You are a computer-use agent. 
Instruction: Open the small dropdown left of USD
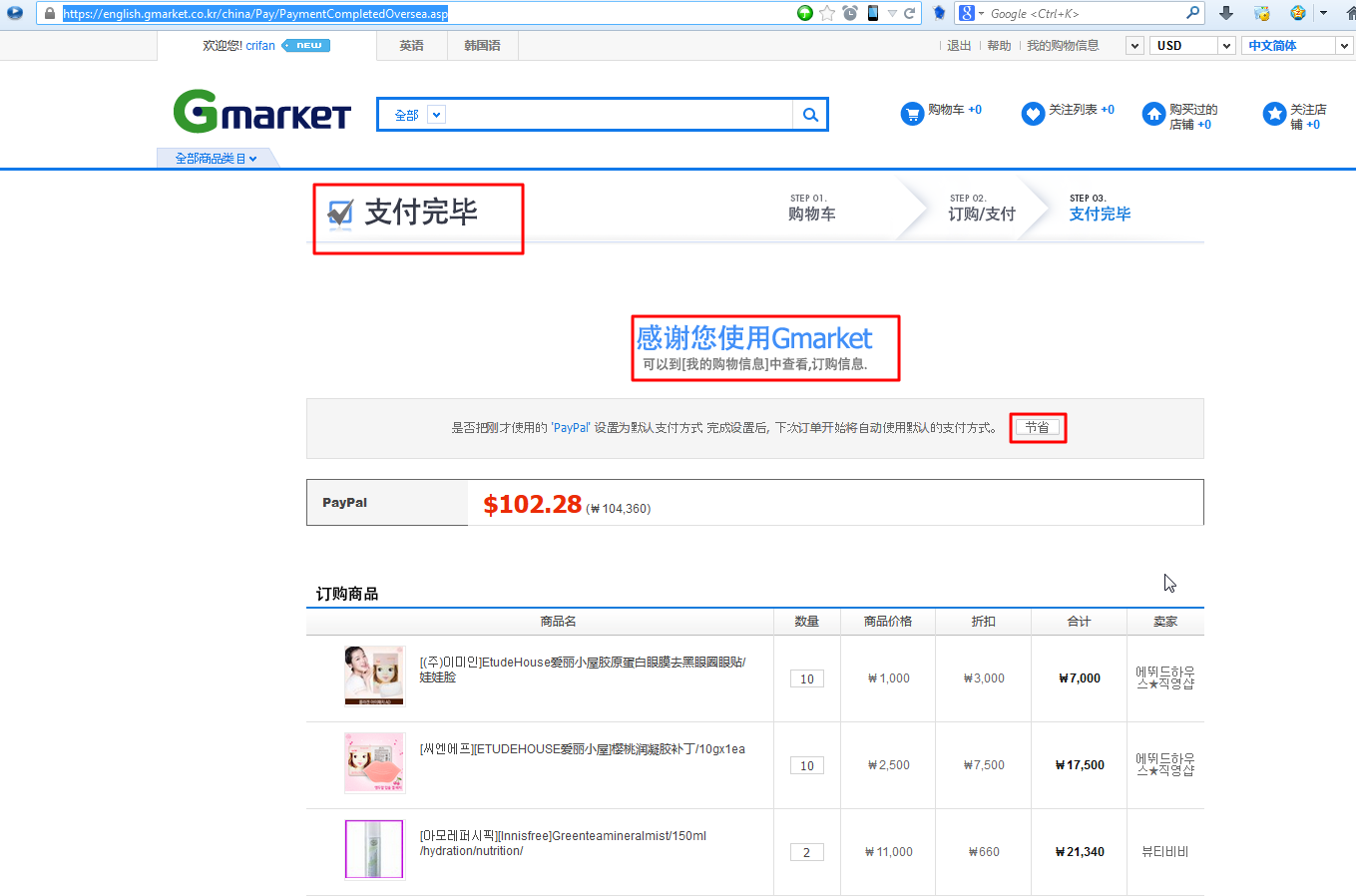[x=1134, y=46]
